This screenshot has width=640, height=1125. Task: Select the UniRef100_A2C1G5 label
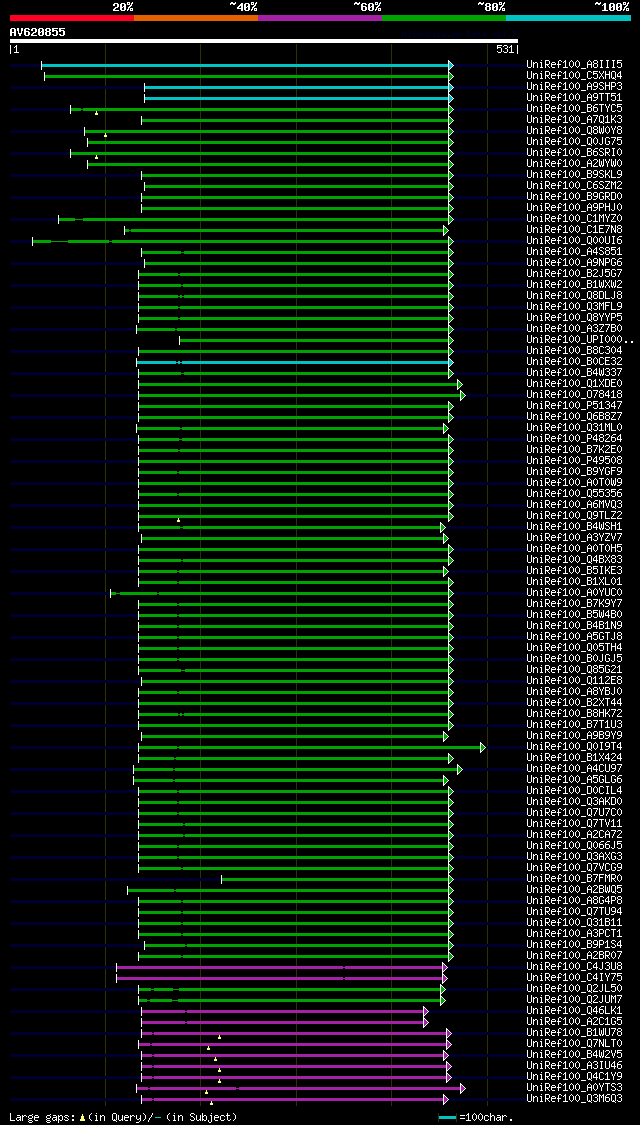pos(574,1022)
